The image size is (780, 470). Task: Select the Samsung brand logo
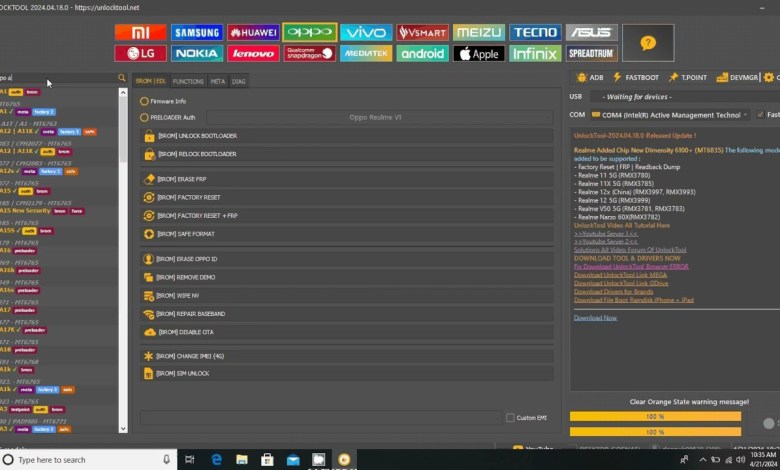tap(197, 32)
